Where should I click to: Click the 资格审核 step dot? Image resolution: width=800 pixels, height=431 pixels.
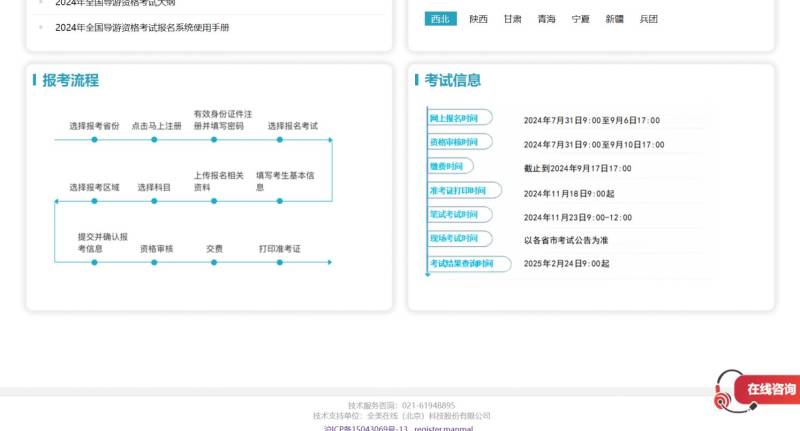[x=154, y=262]
